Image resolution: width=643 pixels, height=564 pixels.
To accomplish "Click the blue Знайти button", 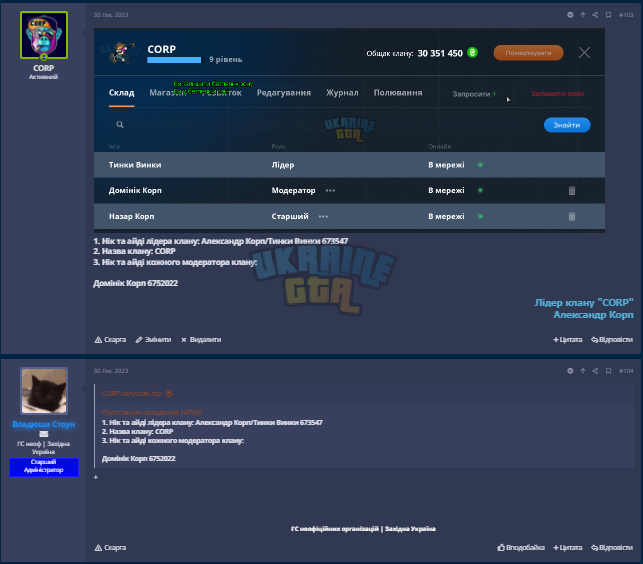I will click(567, 125).
